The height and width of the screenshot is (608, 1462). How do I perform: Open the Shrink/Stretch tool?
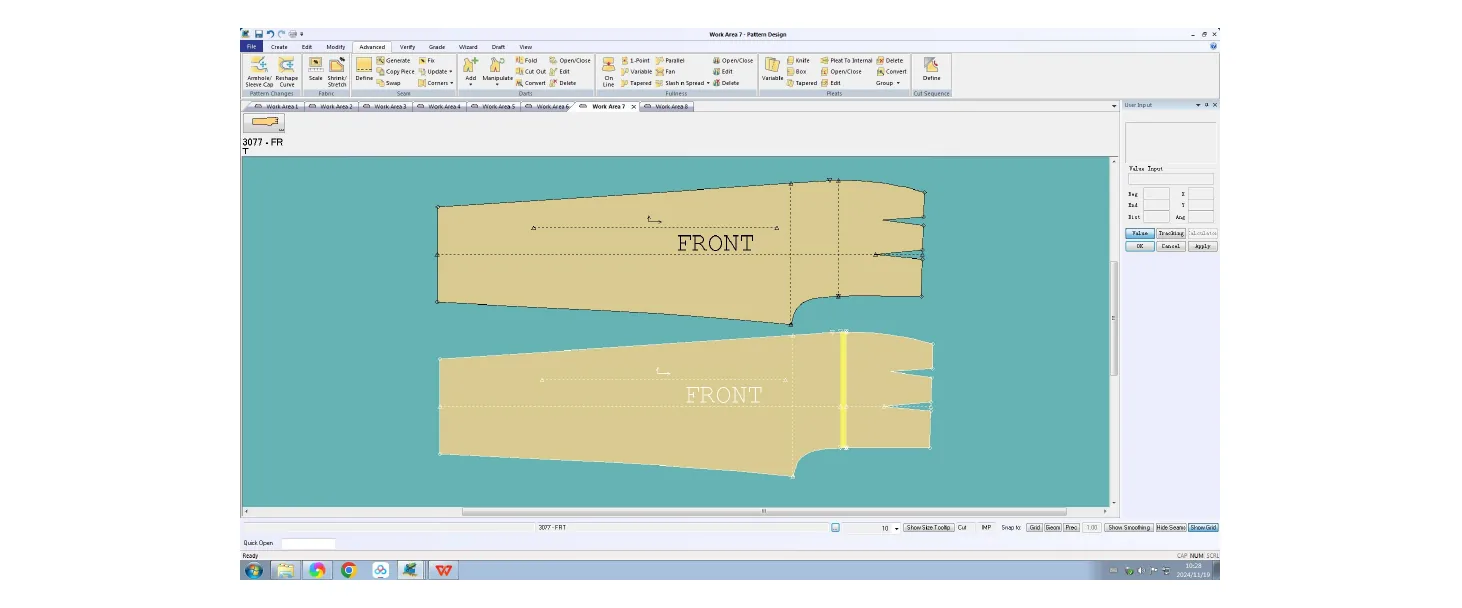click(x=337, y=72)
